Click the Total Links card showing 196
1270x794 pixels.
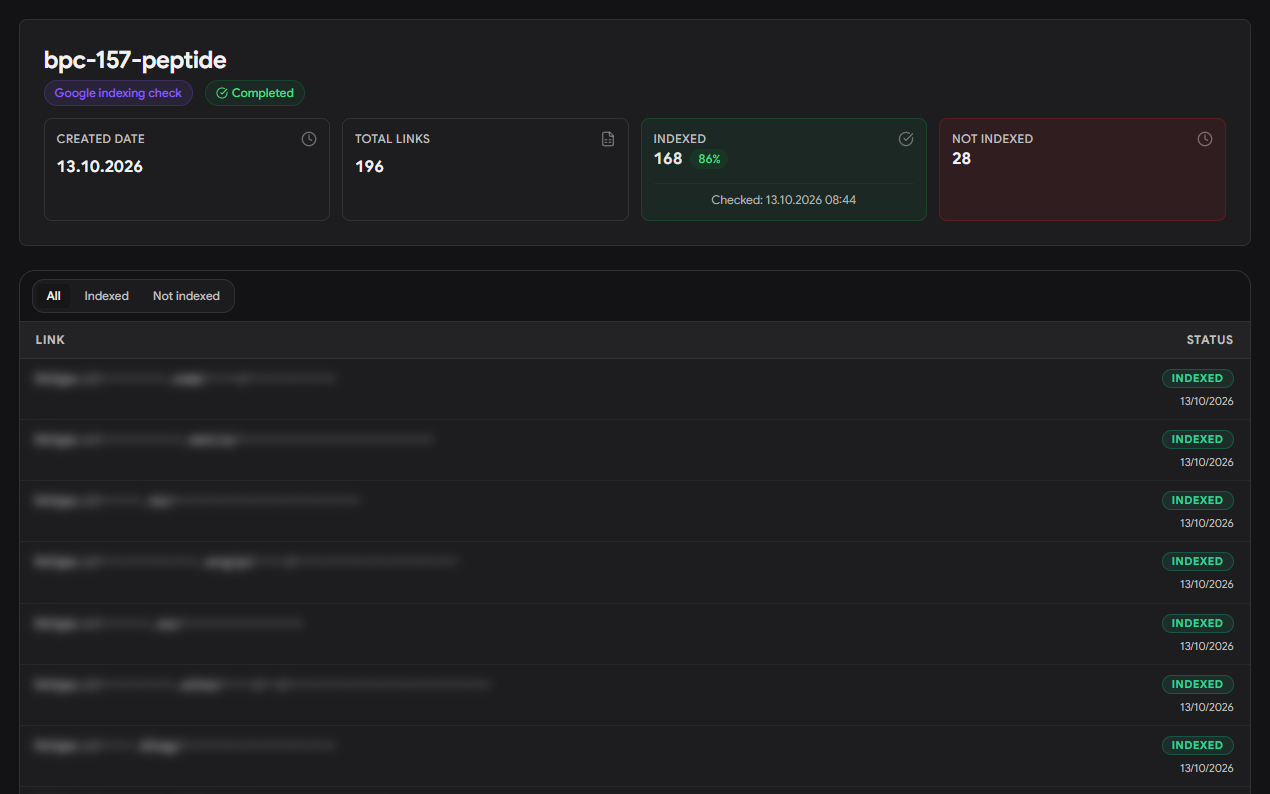pyautogui.click(x=485, y=169)
